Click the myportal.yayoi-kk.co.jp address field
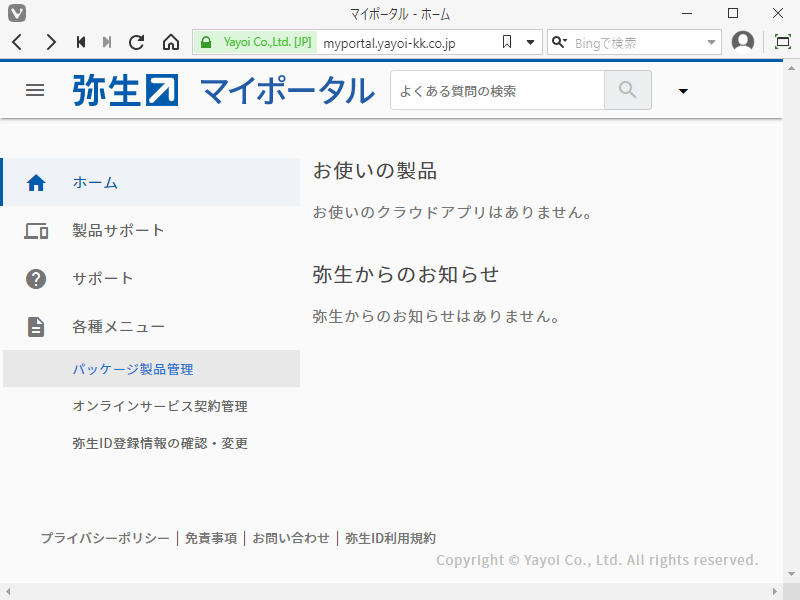Image resolution: width=800 pixels, height=600 pixels. [x=389, y=43]
